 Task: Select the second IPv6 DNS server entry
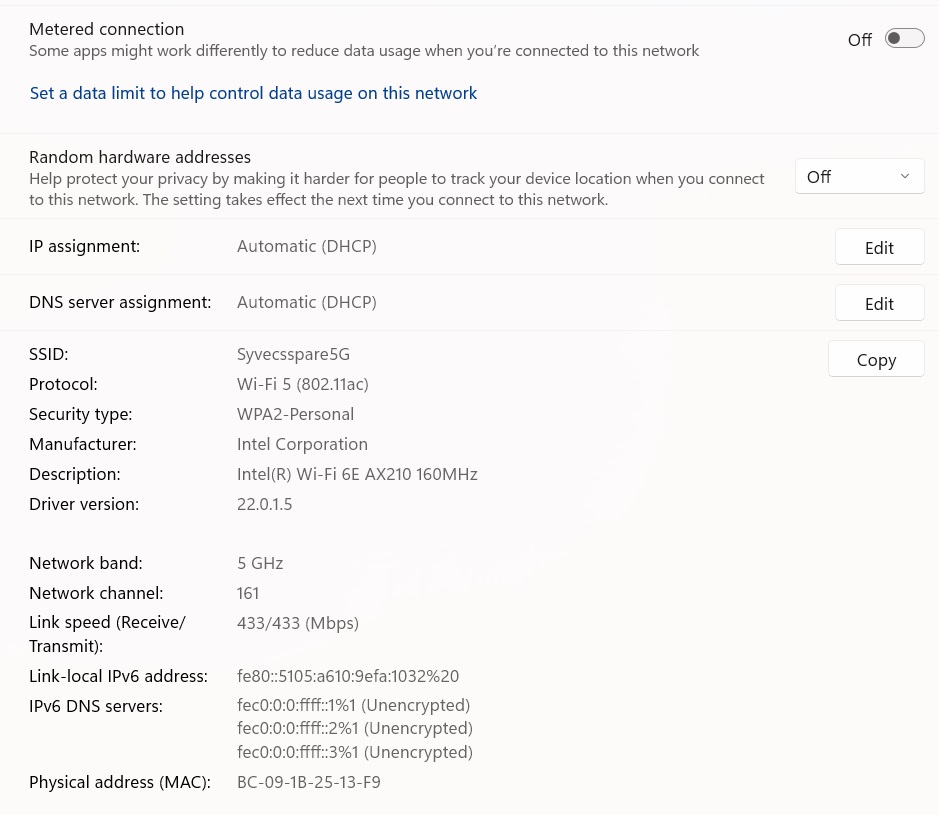(x=354, y=729)
